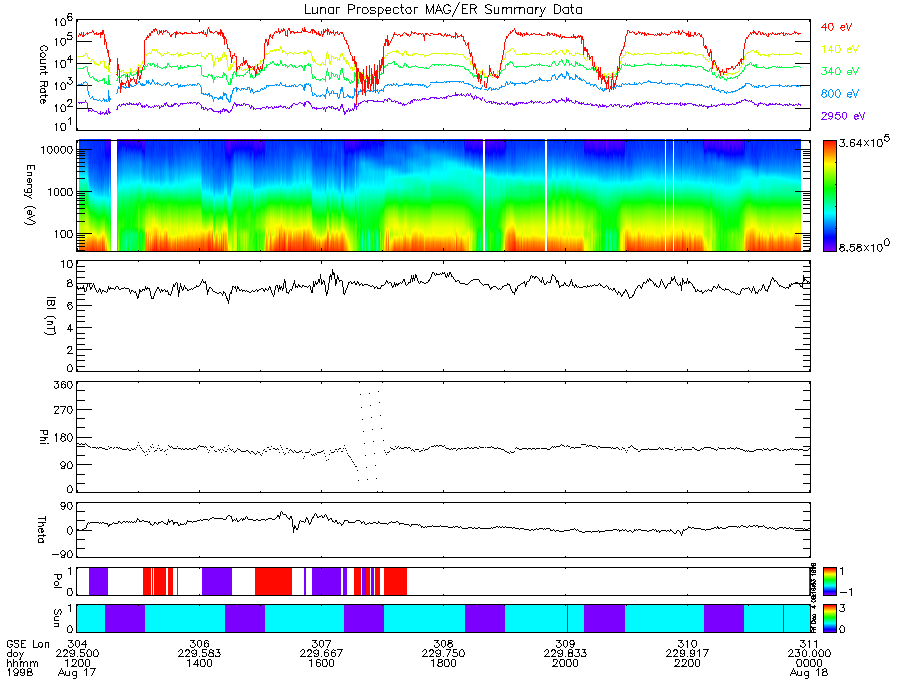Click the "GSE Lon" row label
Image resolution: width=900 pixels, height=700 pixels.
(x=28, y=644)
